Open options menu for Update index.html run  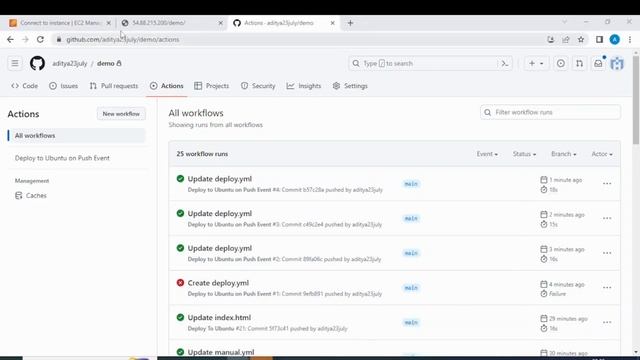tap(607, 322)
